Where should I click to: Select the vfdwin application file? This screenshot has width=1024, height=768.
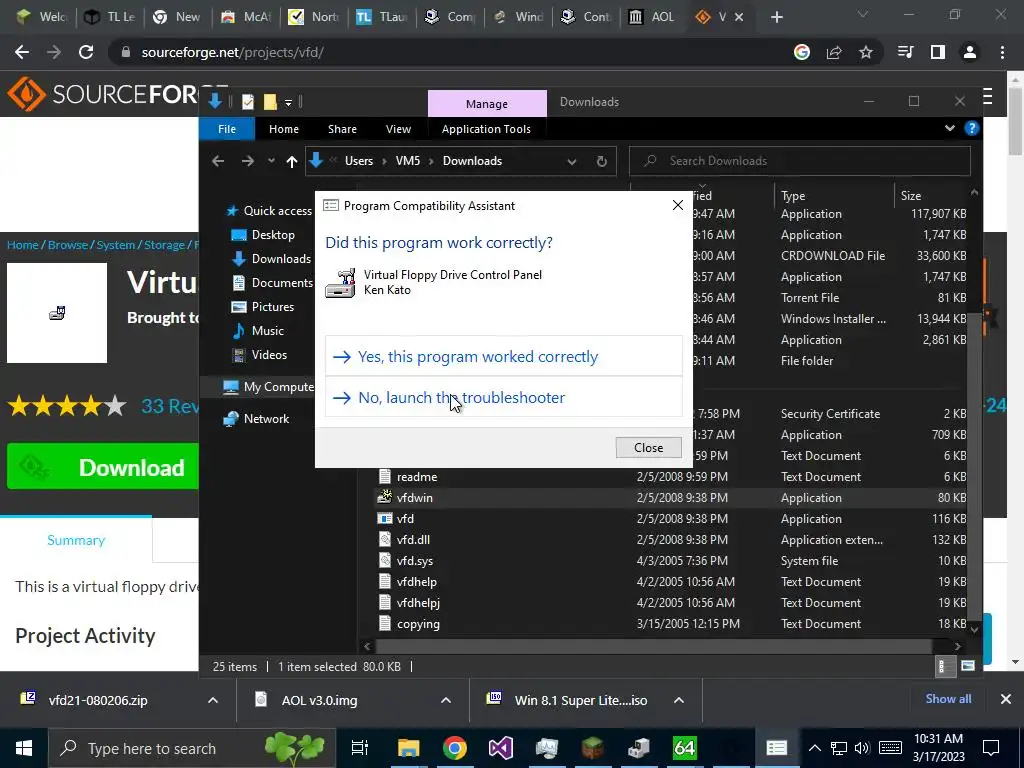pos(415,498)
